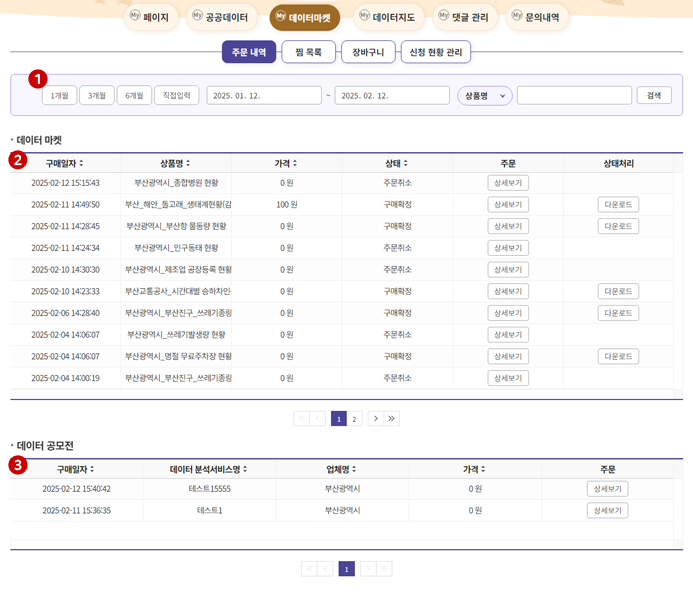Image resolution: width=693 pixels, height=593 pixels.
Task: Go to previous page of data market list
Action: [317, 418]
